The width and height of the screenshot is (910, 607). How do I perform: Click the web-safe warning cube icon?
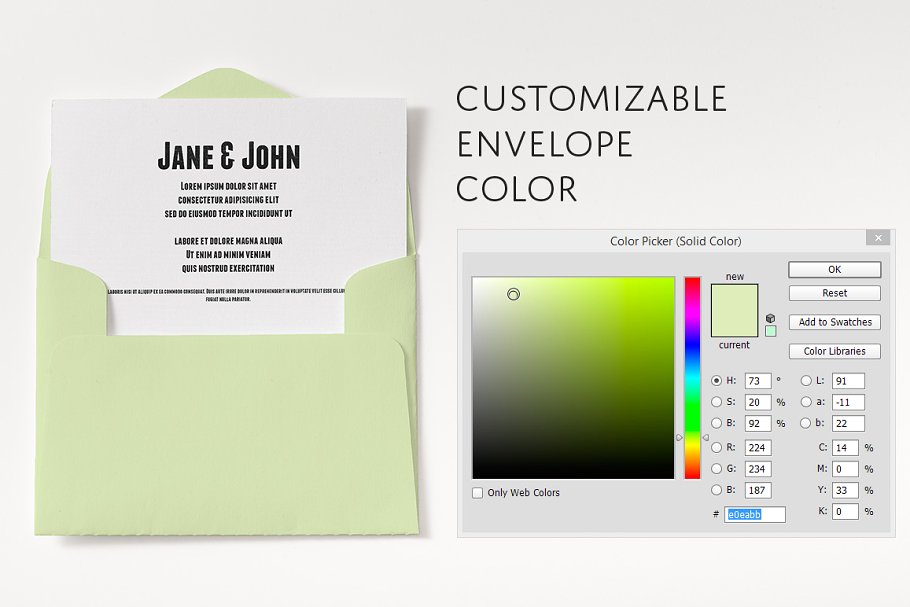[x=770, y=318]
